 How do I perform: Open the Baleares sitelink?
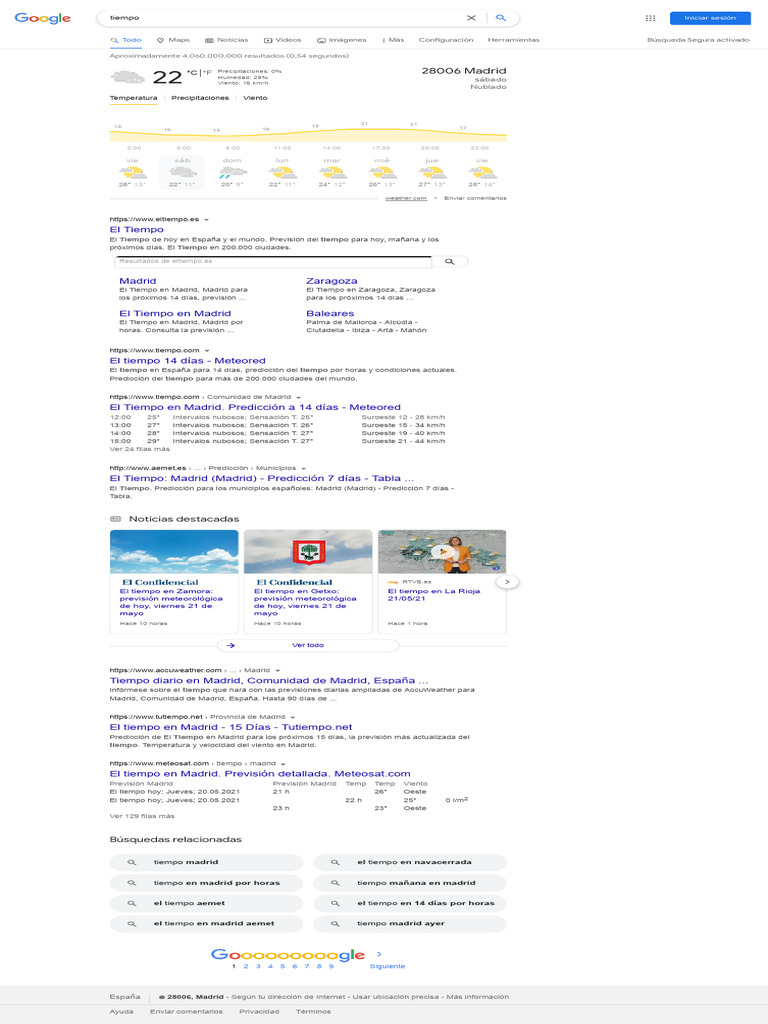[x=330, y=313]
